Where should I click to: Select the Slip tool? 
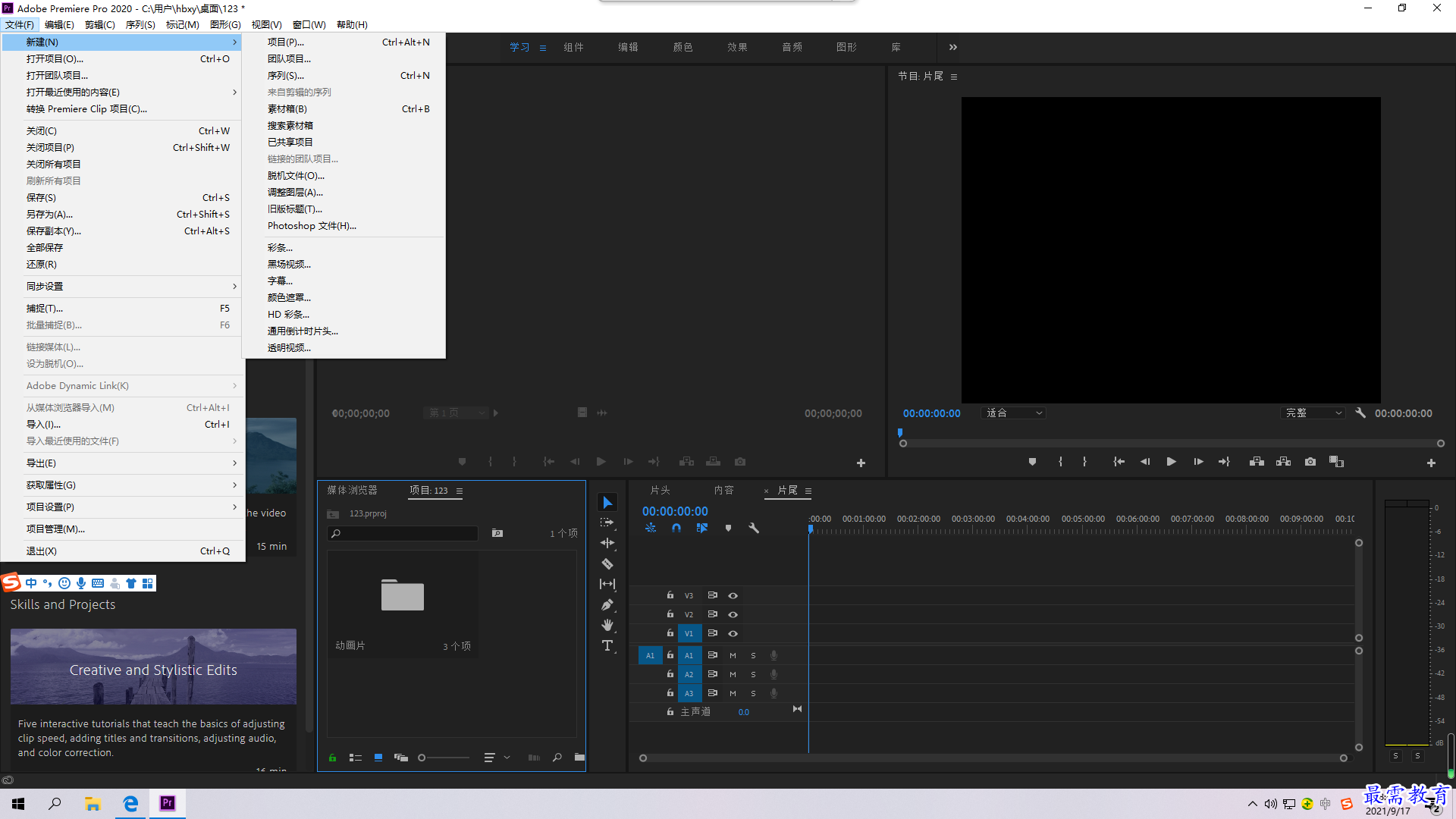pos(607,584)
